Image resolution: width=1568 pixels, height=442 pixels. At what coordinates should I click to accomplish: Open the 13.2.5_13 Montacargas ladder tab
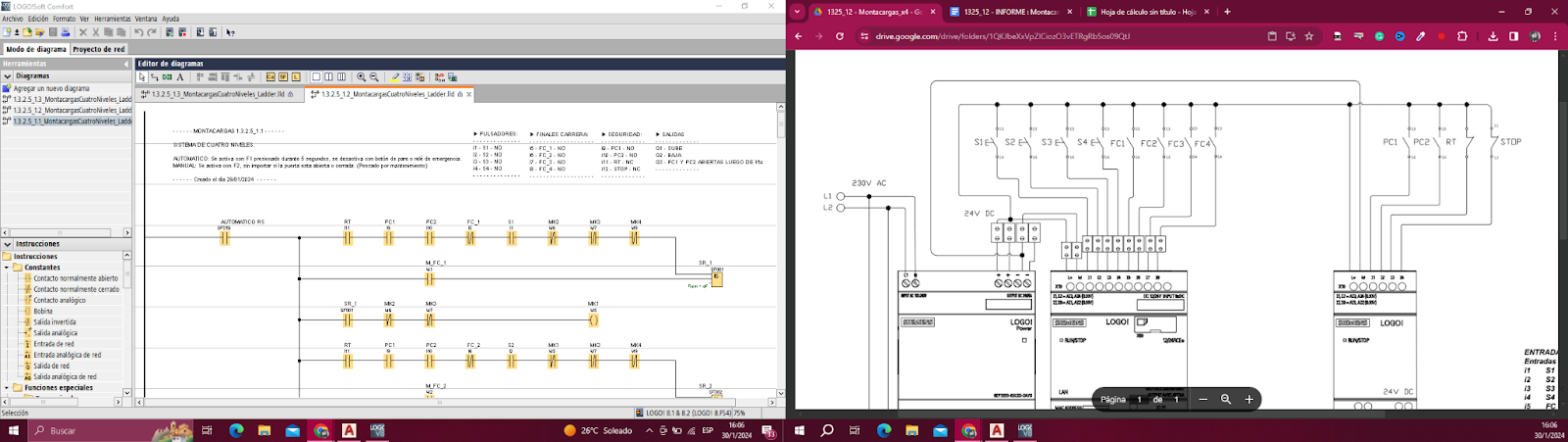pos(220,95)
